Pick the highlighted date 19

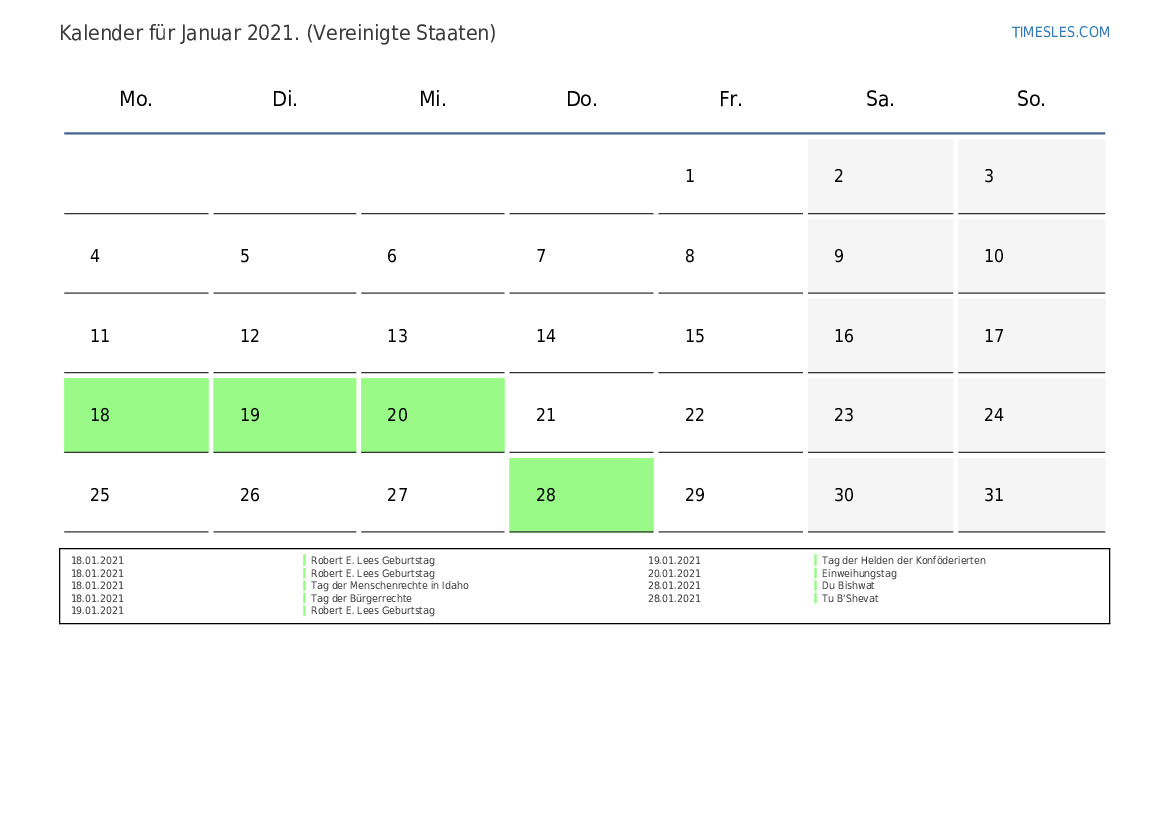pyautogui.click(x=284, y=415)
